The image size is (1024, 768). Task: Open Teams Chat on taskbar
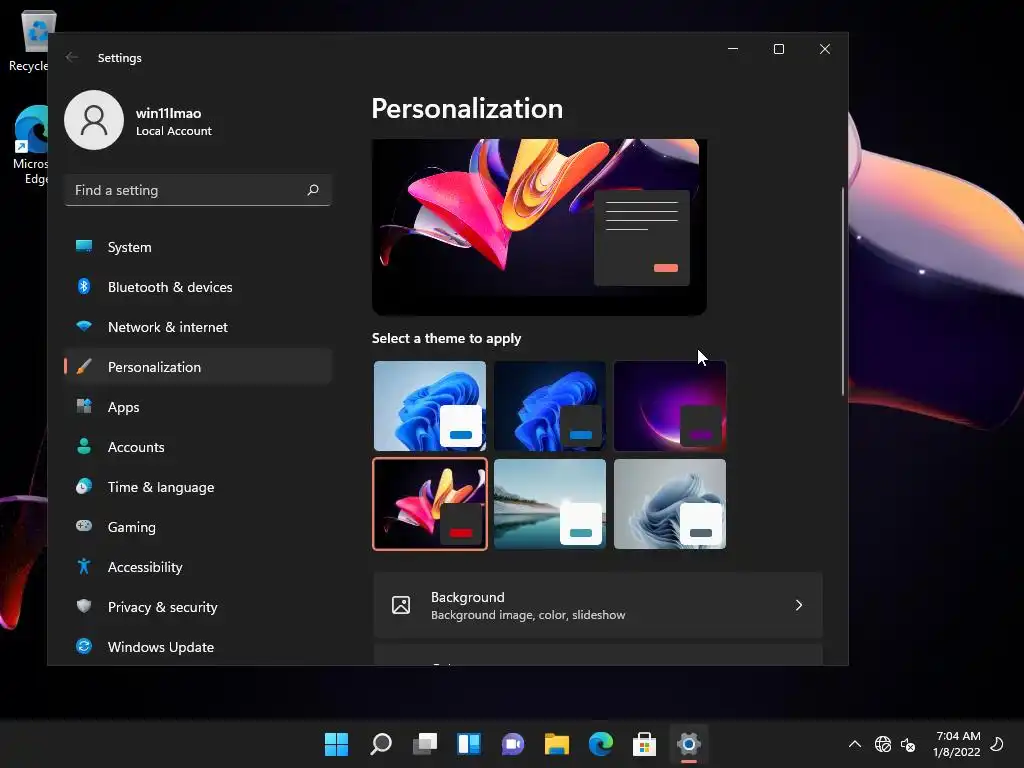tap(513, 744)
